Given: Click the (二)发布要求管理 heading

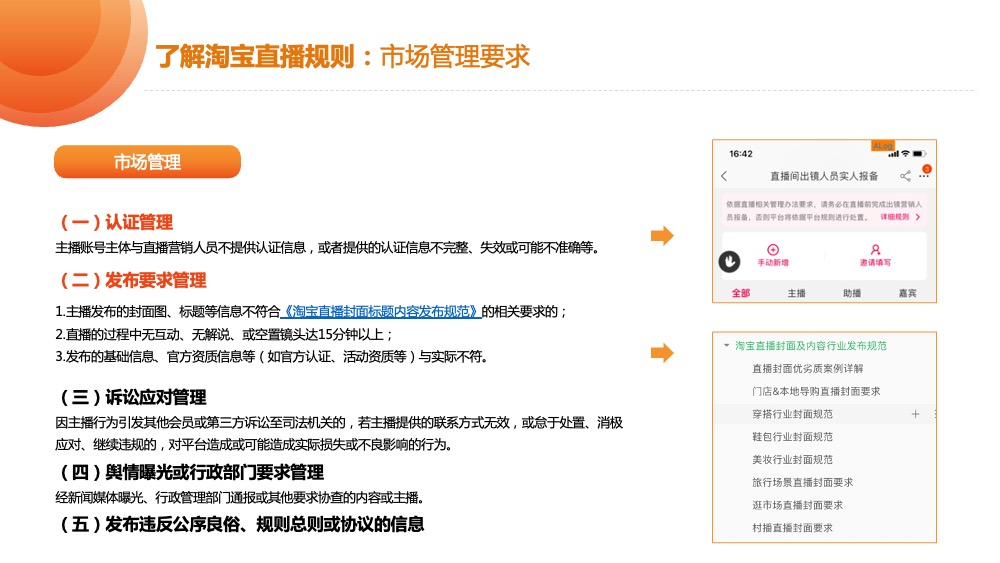Looking at the screenshot, I should (x=133, y=281).
